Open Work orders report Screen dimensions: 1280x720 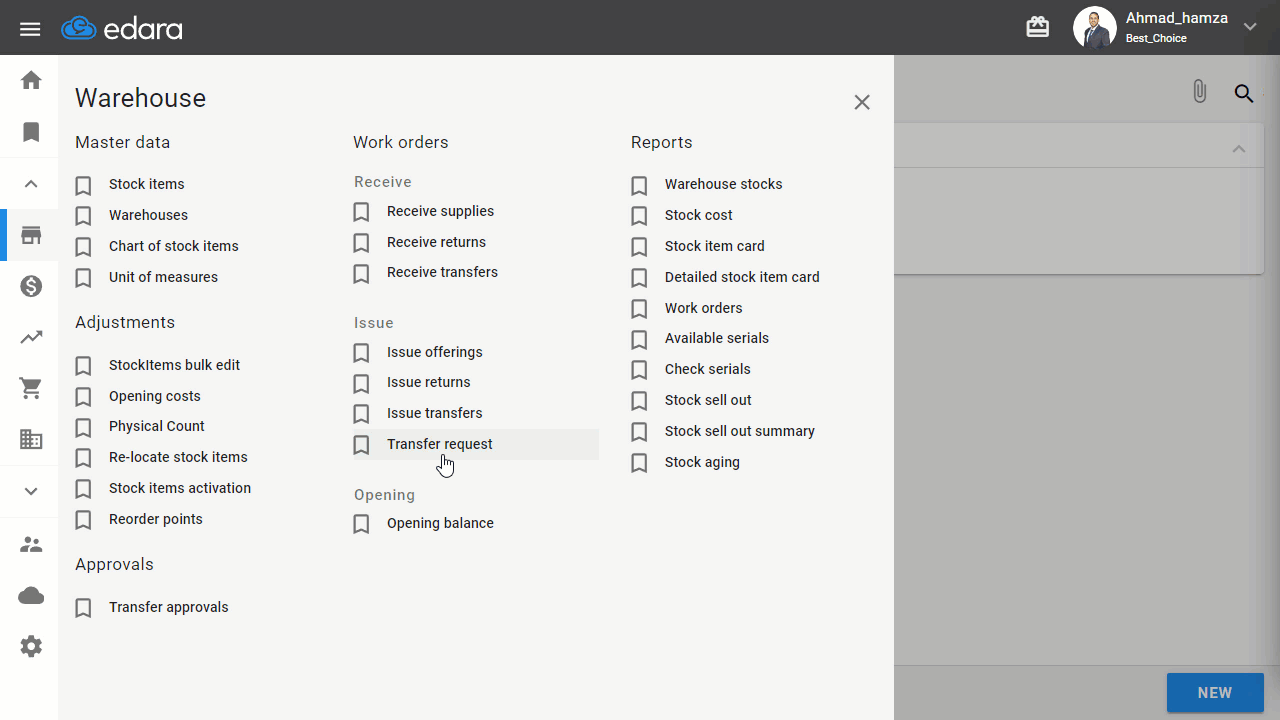(x=703, y=308)
